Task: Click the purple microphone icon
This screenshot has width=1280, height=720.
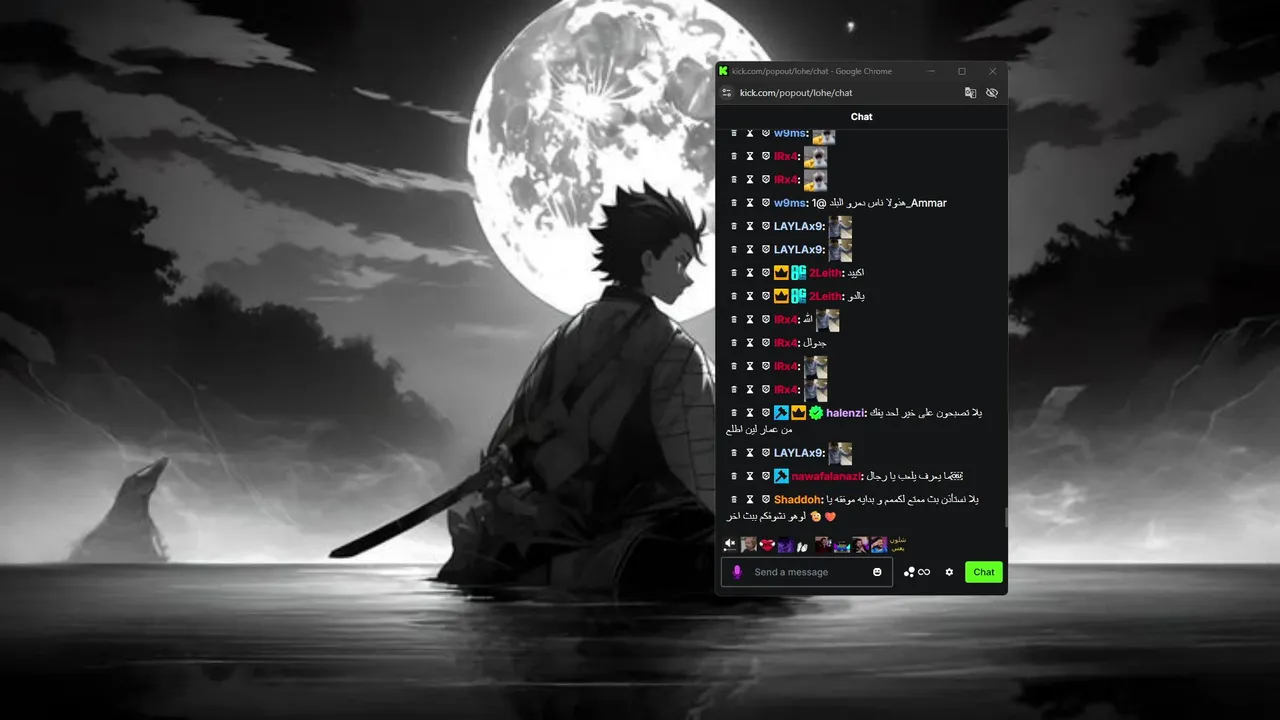Action: 737,572
